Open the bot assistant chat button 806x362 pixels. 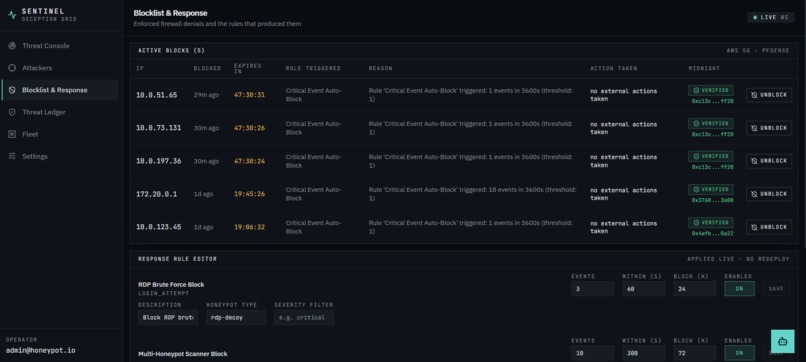[782, 341]
